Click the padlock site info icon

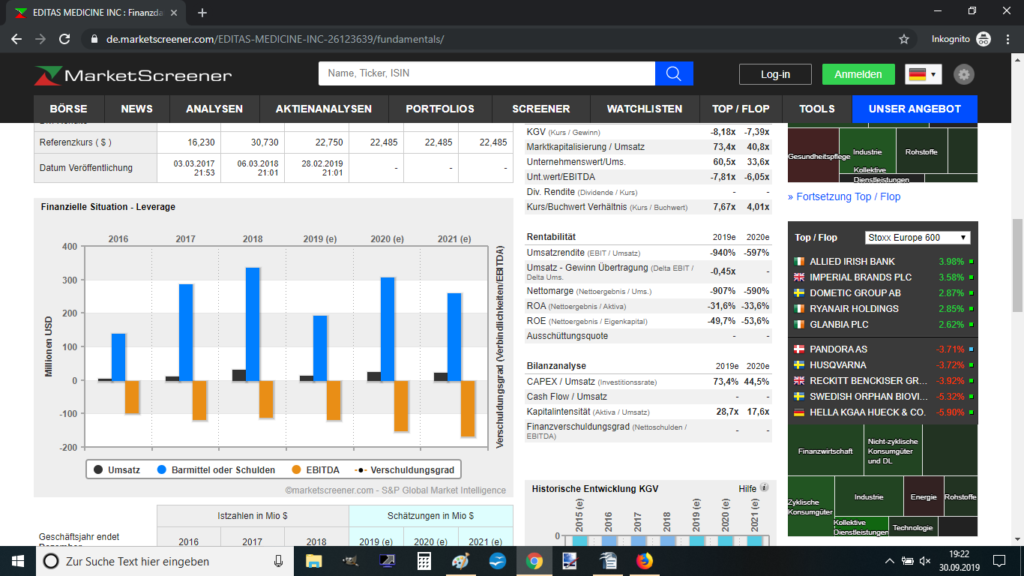[x=94, y=39]
